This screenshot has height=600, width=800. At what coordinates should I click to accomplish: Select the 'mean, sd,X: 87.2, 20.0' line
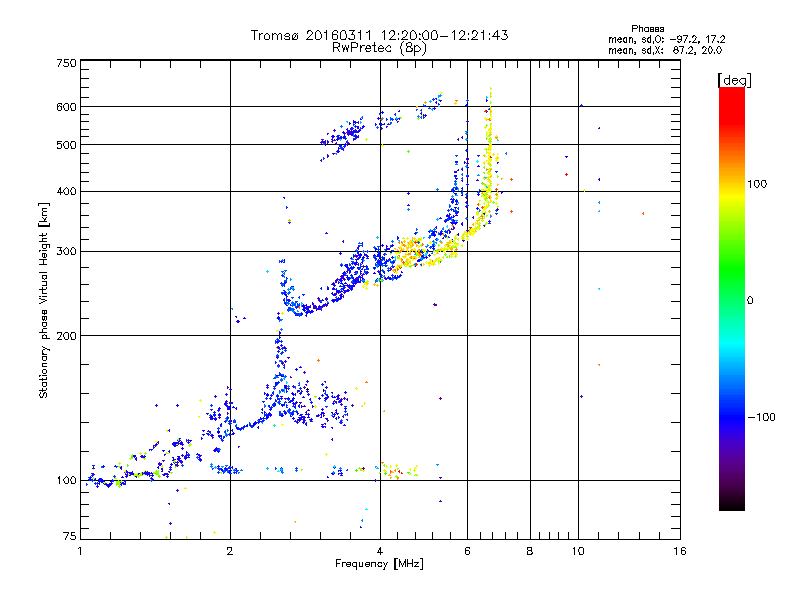[665, 50]
